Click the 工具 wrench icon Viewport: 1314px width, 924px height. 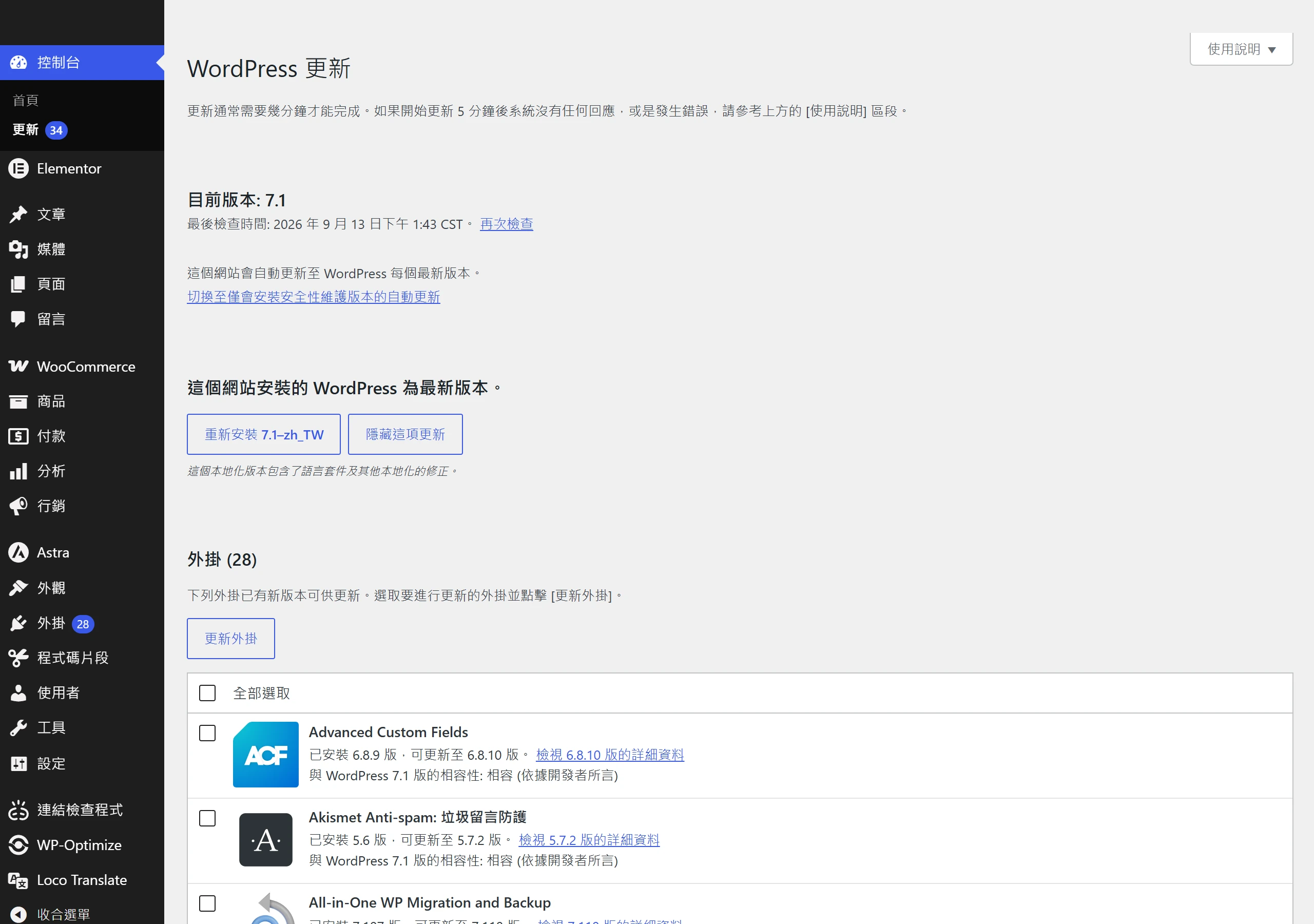point(18,727)
